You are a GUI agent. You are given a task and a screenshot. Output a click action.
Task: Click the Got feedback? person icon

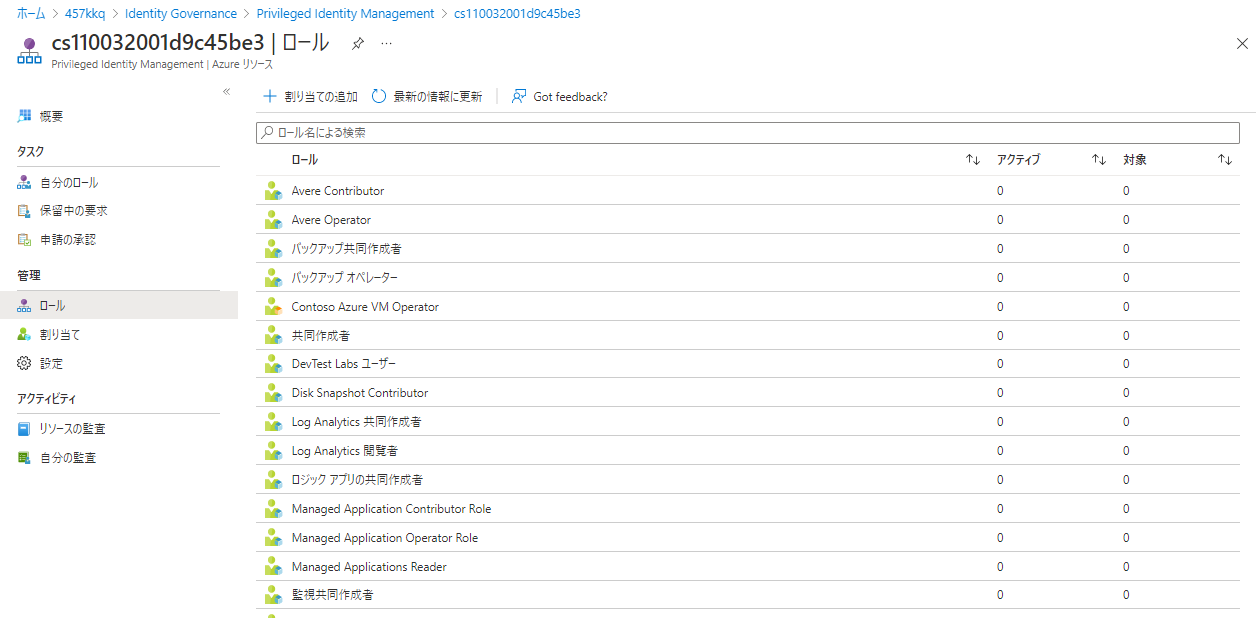pos(519,96)
